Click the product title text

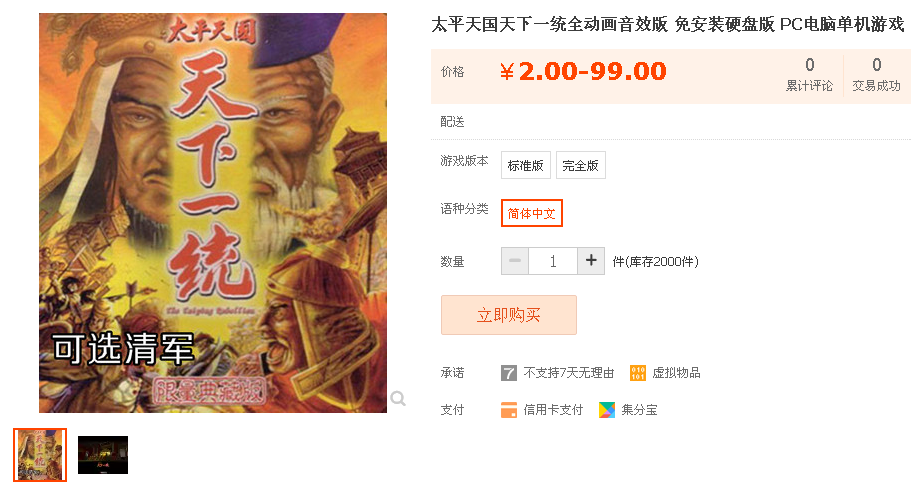[x=668, y=25]
